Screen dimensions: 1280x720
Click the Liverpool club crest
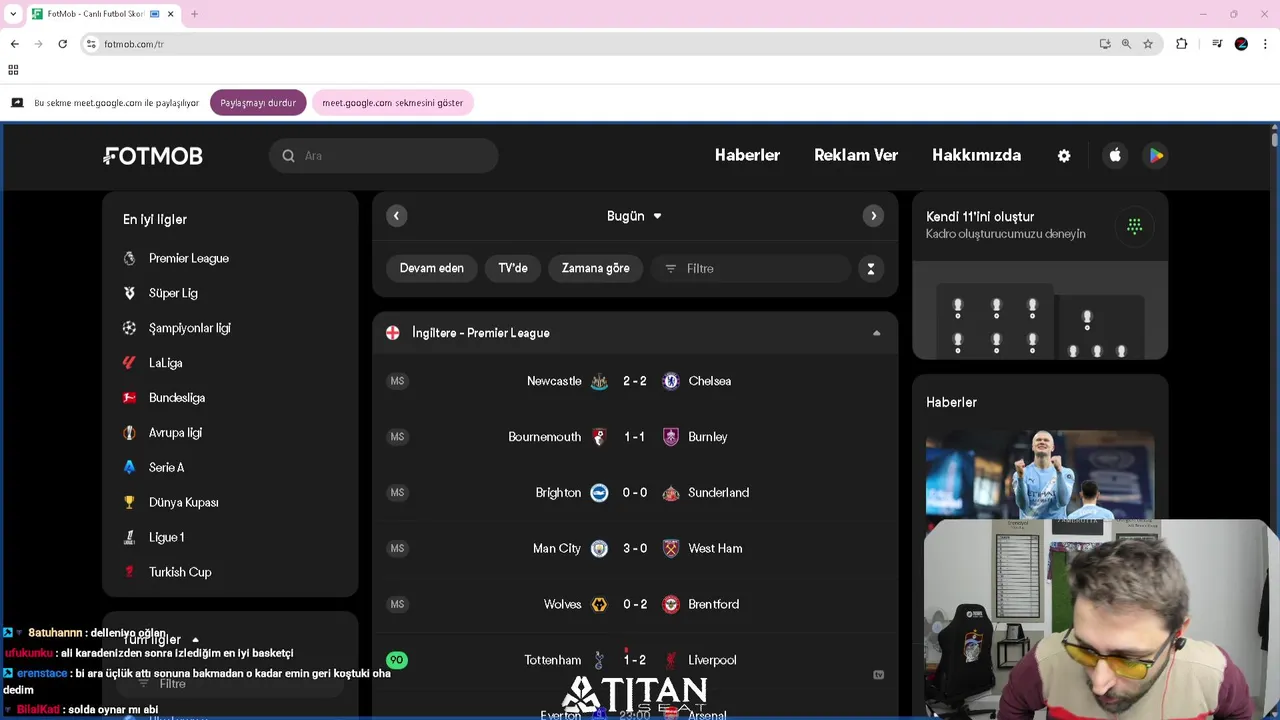click(x=671, y=660)
